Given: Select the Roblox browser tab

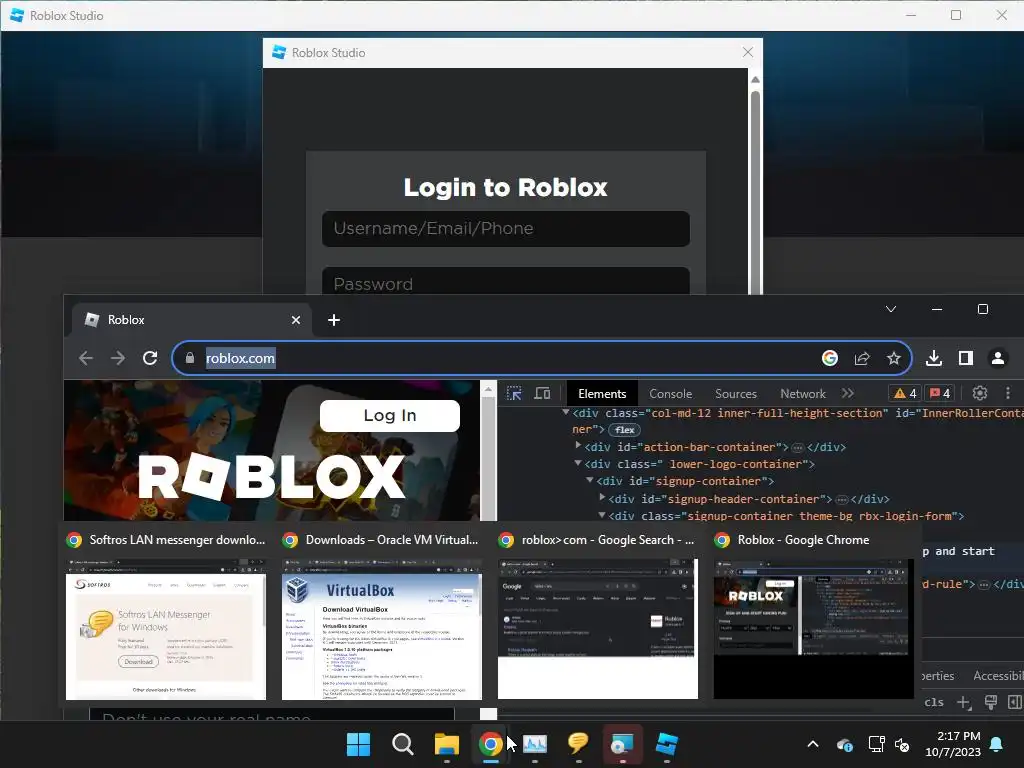Looking at the screenshot, I should click(189, 320).
